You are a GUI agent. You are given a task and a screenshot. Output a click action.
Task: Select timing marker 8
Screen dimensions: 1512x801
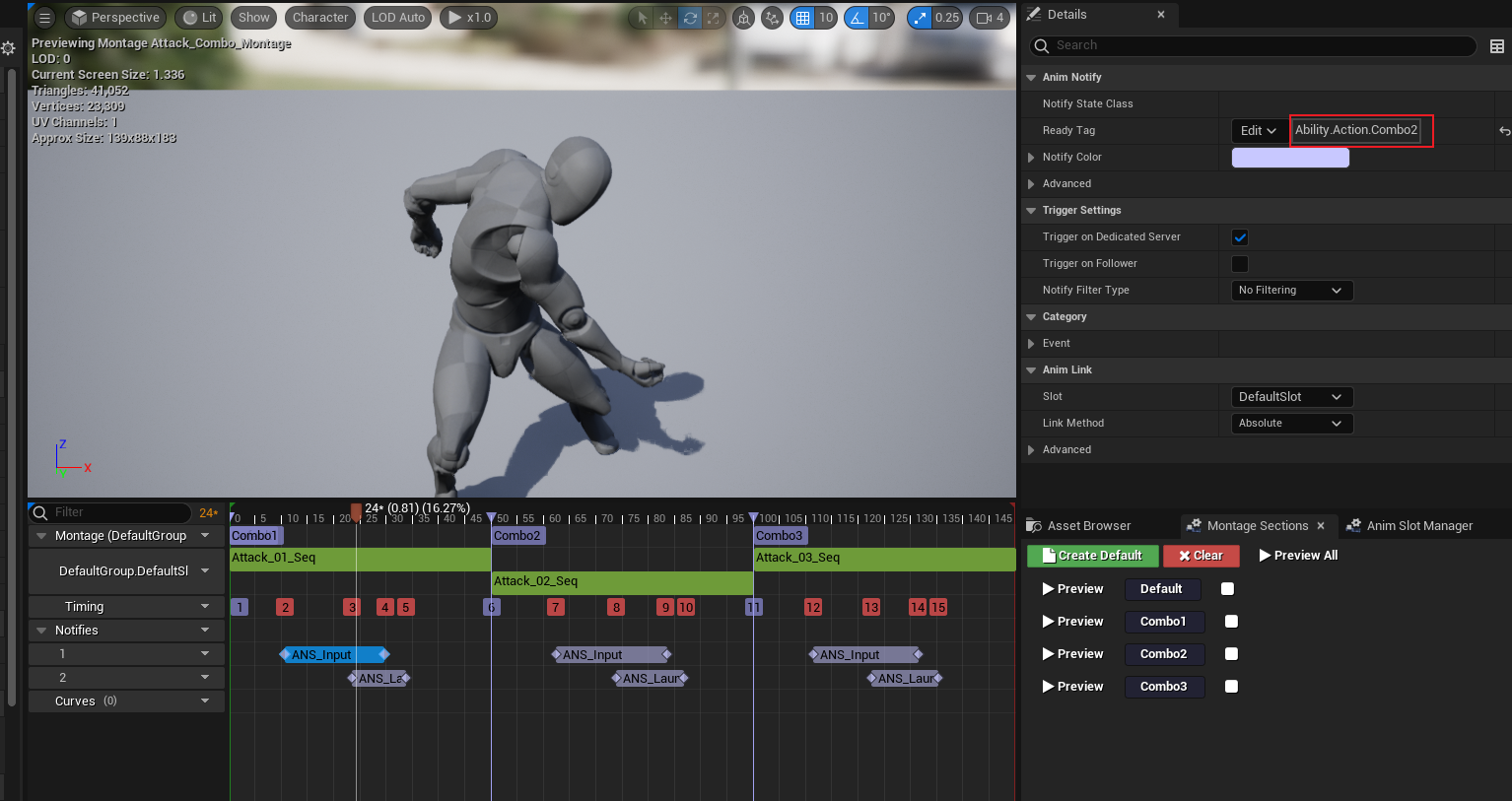click(616, 607)
